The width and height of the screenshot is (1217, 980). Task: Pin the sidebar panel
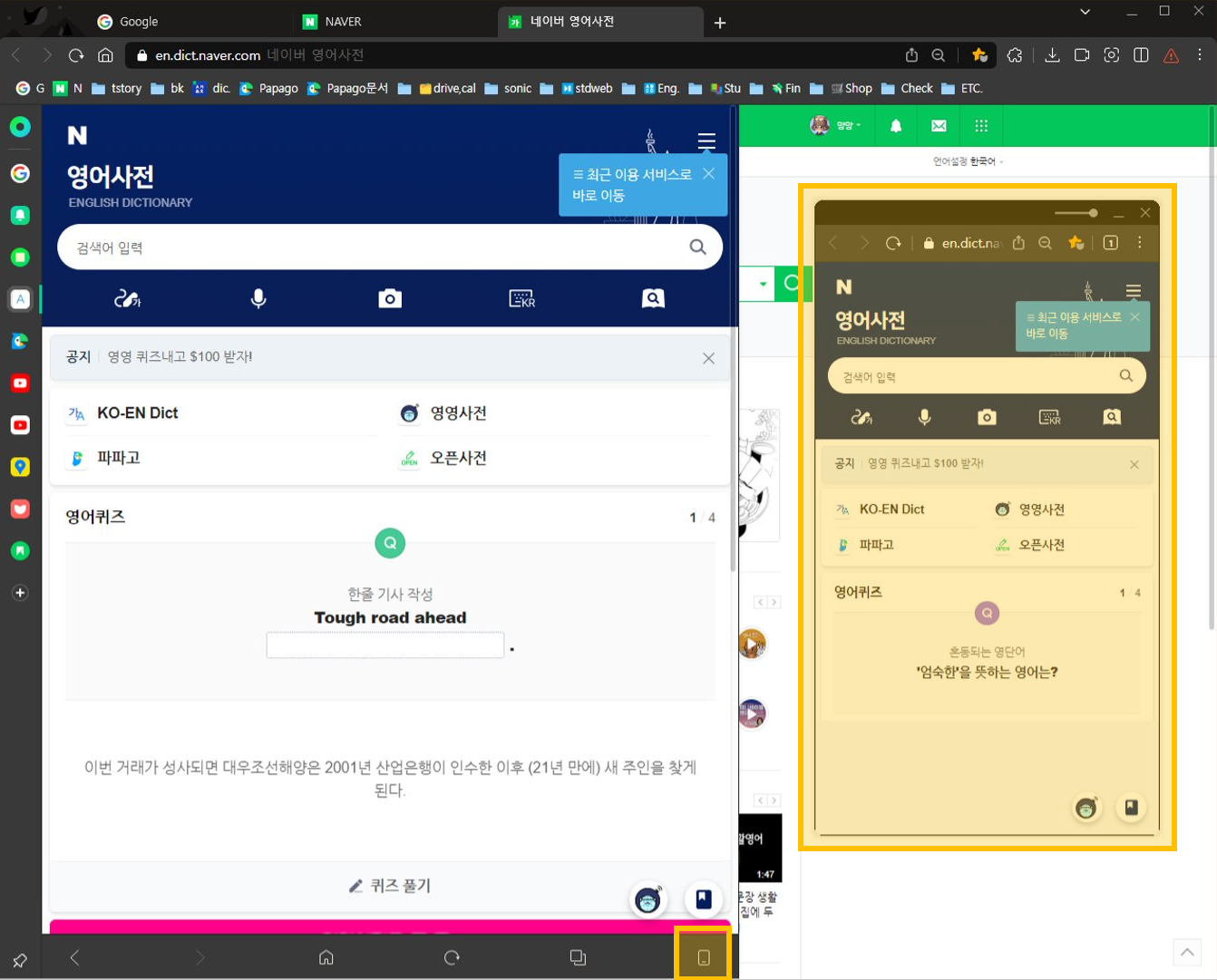[20, 960]
